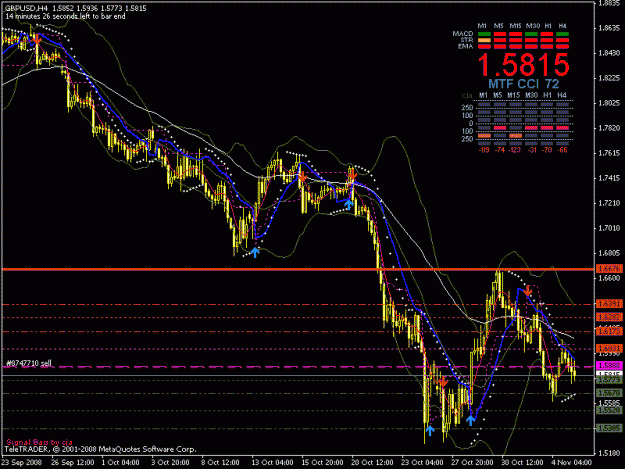Select the lowest blue up arrow near 23 Oct

430,430
